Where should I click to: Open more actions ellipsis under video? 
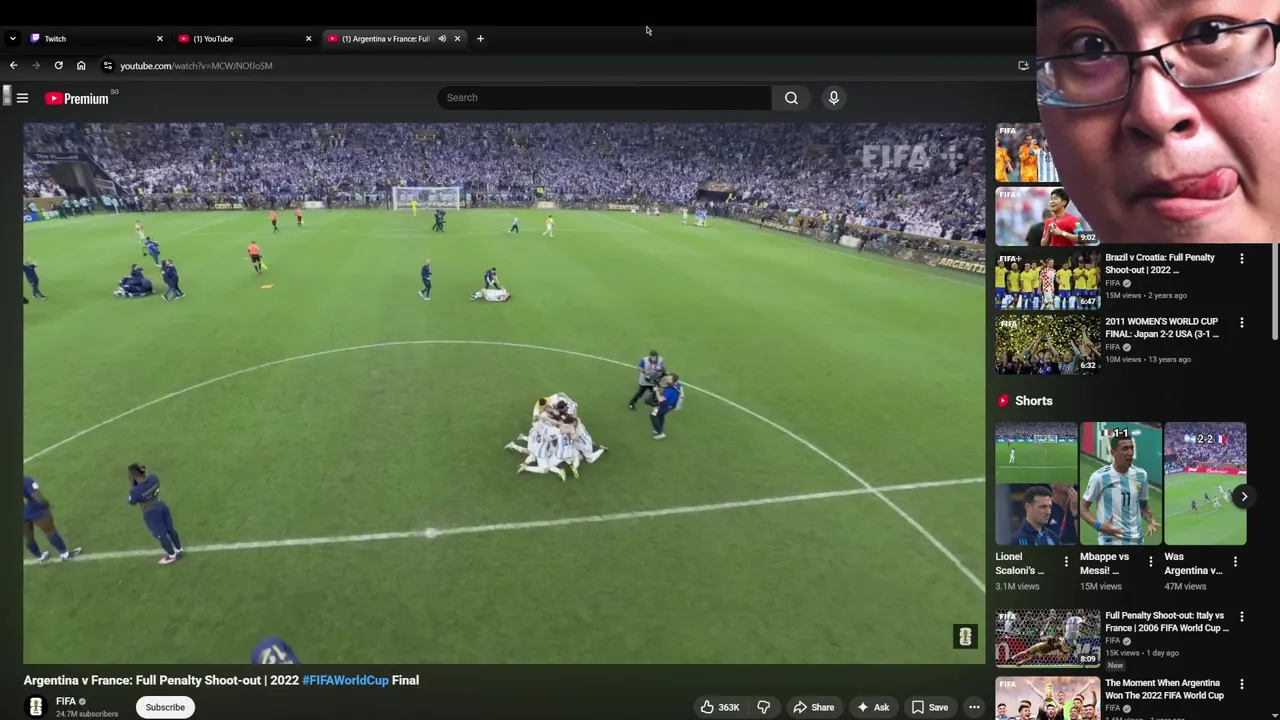(974, 707)
